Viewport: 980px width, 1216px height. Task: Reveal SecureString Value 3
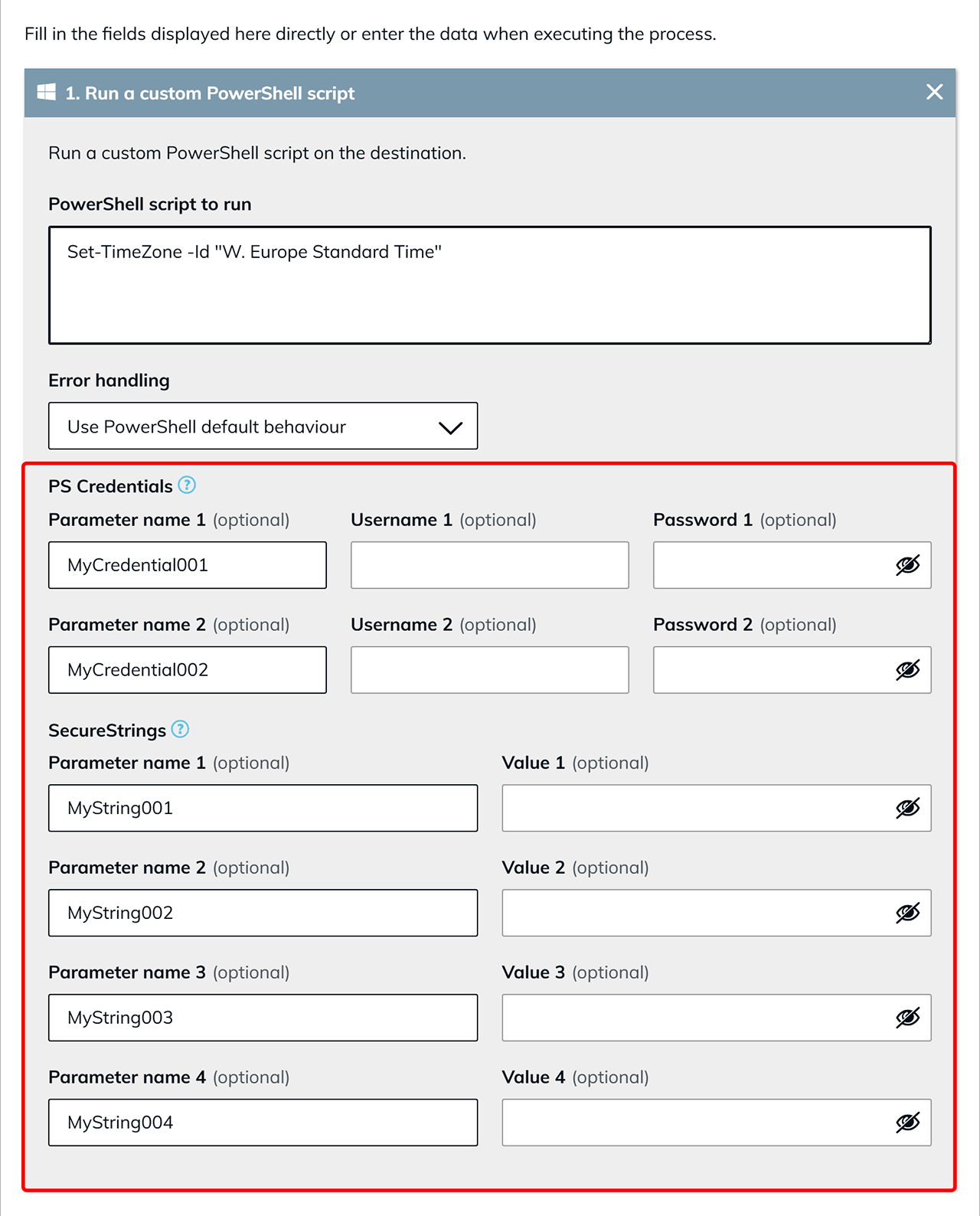point(907,1018)
